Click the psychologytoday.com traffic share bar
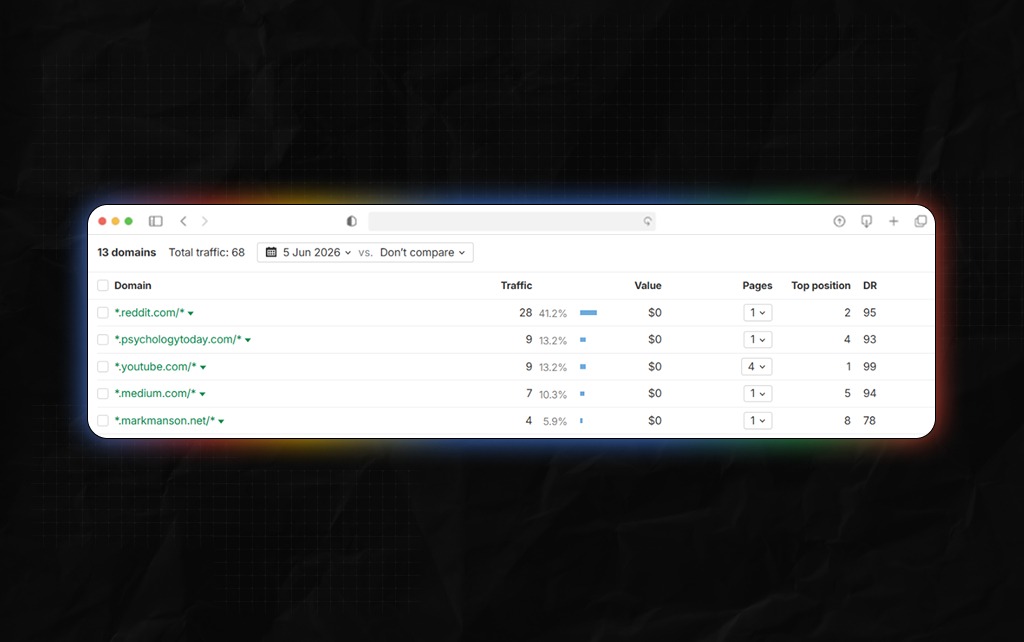The image size is (1024, 642). [583, 340]
